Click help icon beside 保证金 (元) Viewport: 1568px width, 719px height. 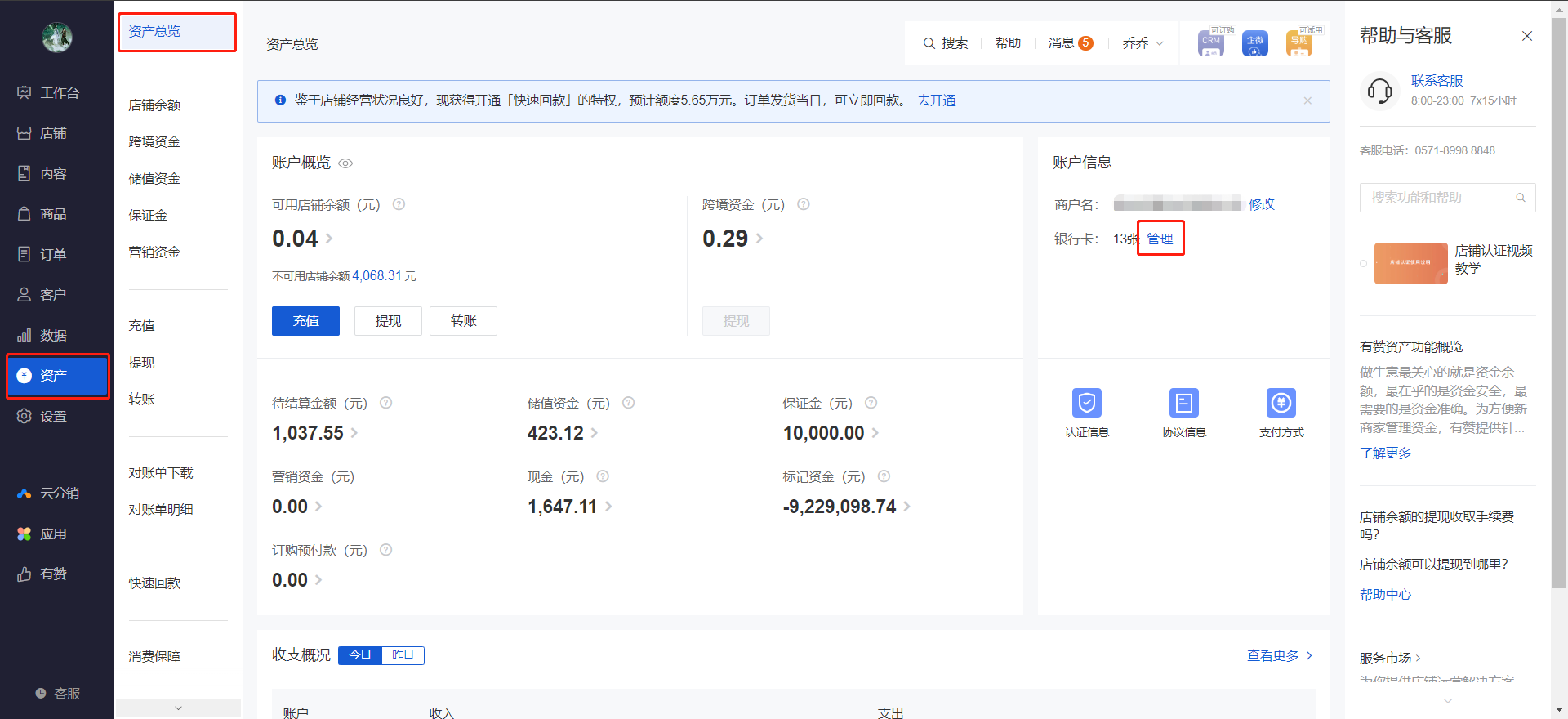(871, 403)
